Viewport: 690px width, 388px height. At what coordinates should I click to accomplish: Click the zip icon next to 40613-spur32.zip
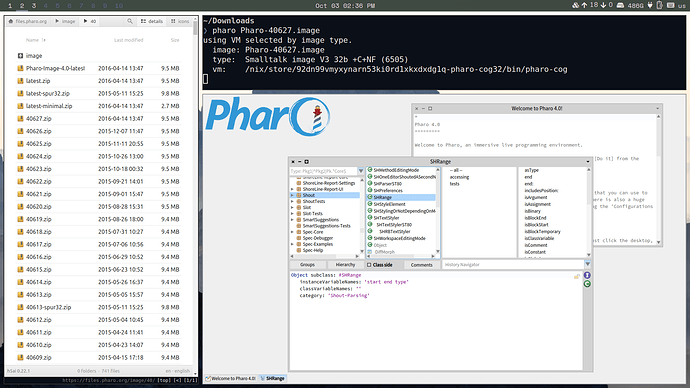(20, 307)
